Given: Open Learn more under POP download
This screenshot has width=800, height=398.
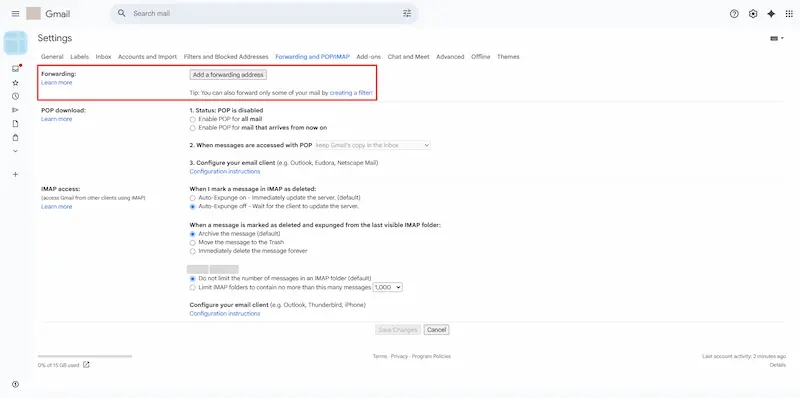Looking at the screenshot, I should 57,119.
